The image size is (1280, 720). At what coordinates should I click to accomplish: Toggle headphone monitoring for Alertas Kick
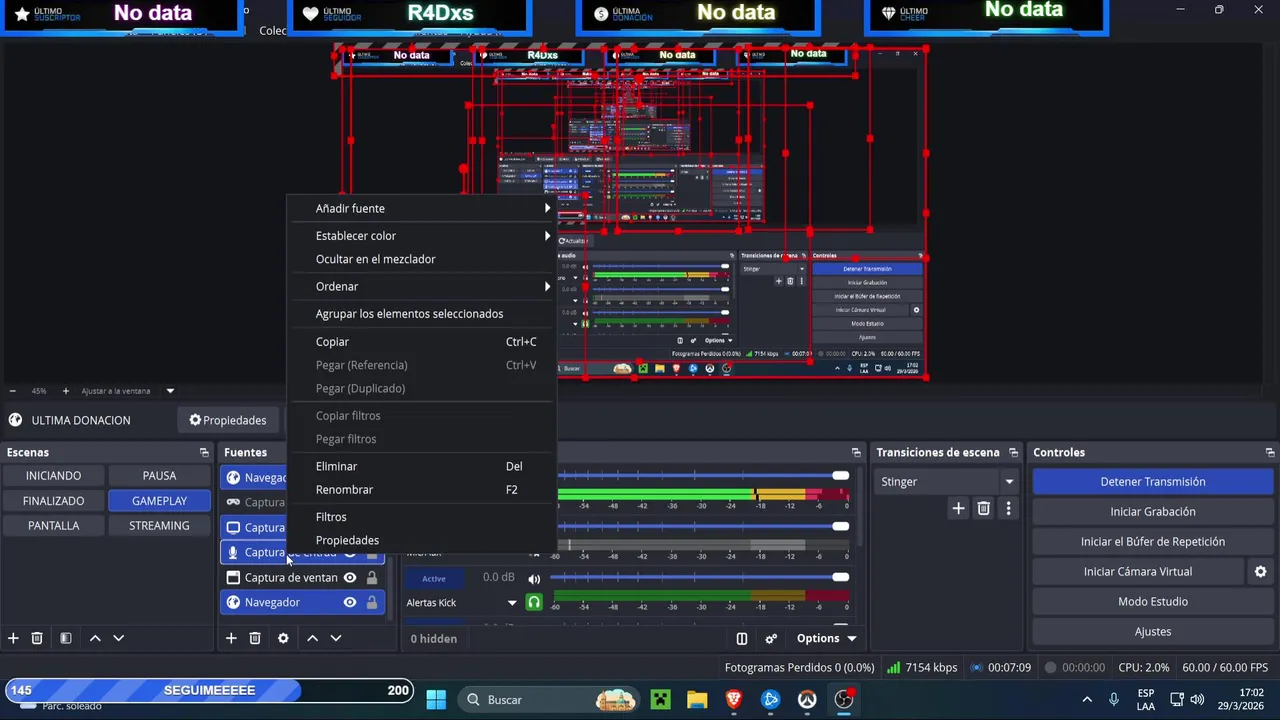click(x=534, y=602)
